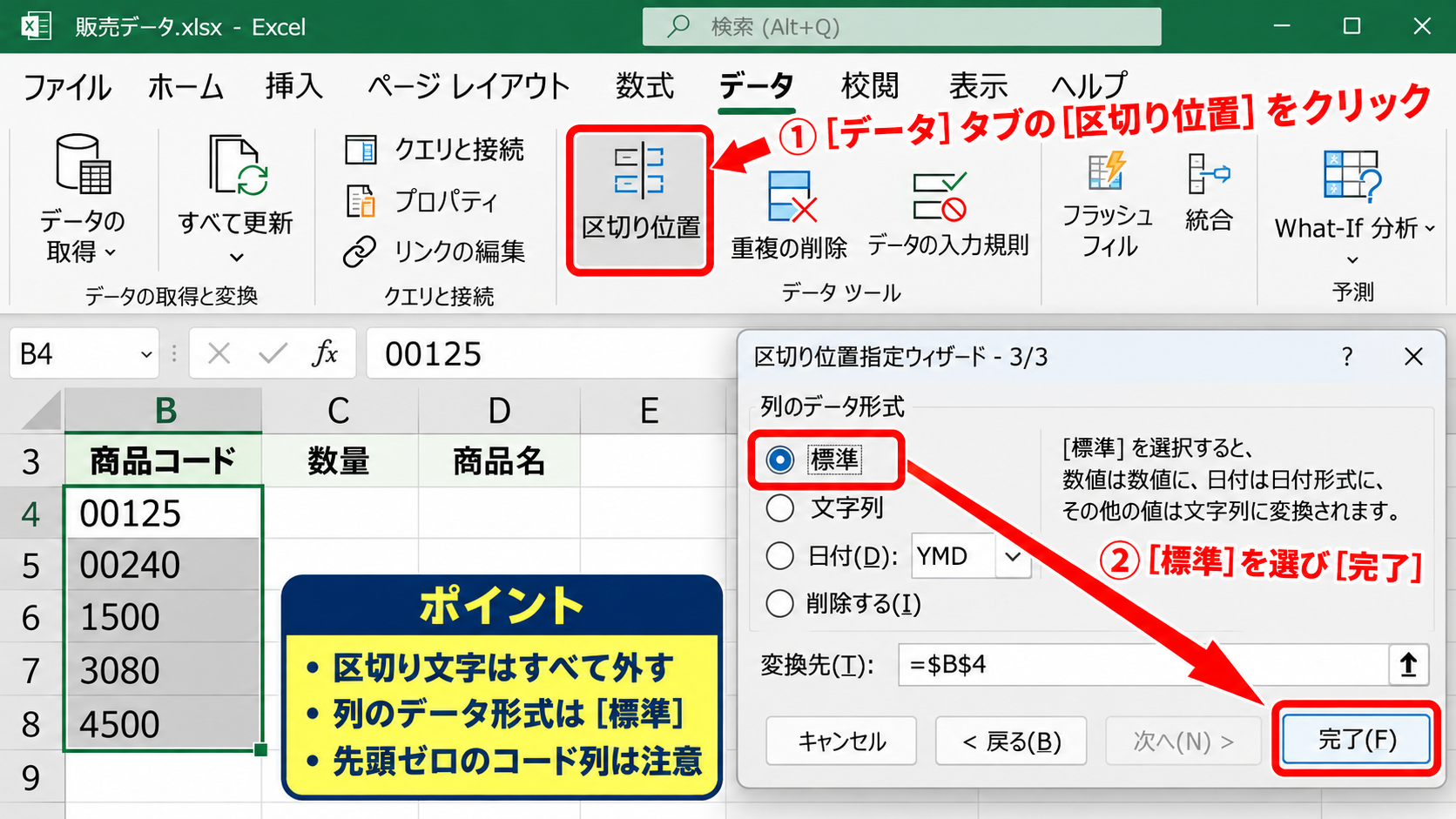
Task: Click the 区切り位置 (Text to Columns) icon
Action: click(x=639, y=171)
